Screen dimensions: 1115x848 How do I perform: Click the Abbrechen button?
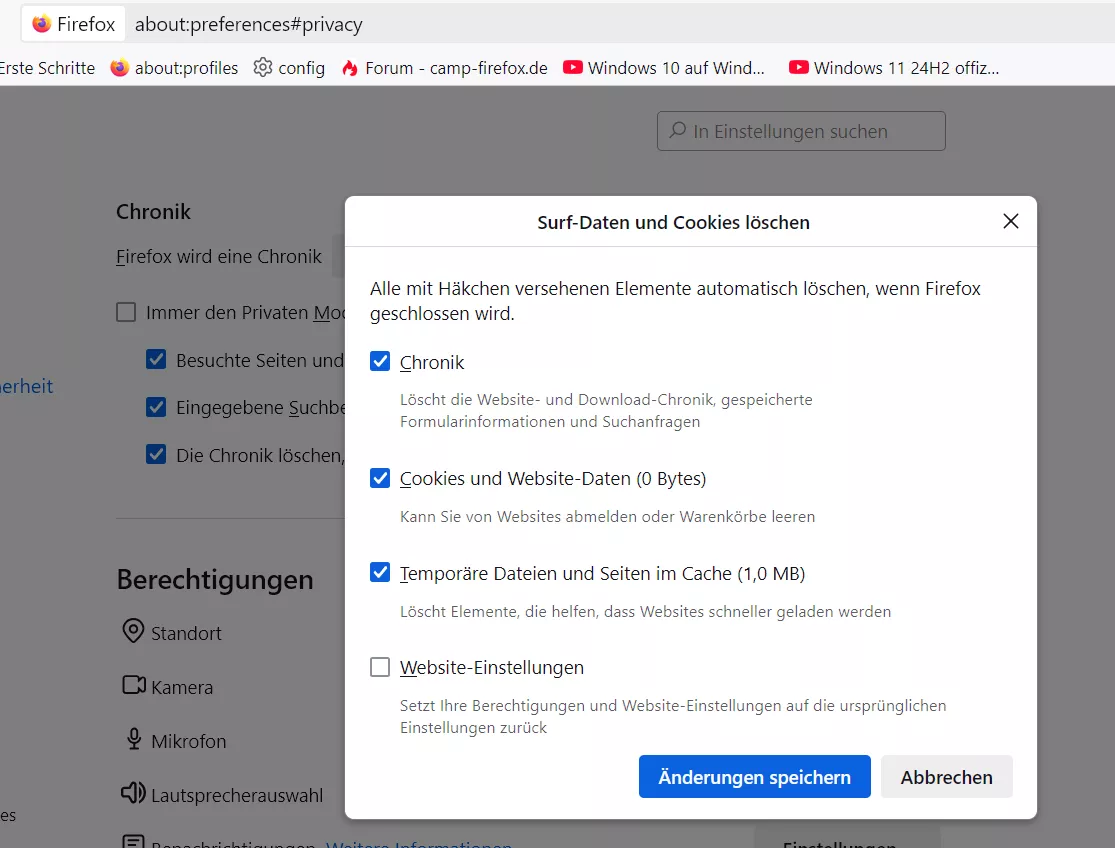(946, 777)
